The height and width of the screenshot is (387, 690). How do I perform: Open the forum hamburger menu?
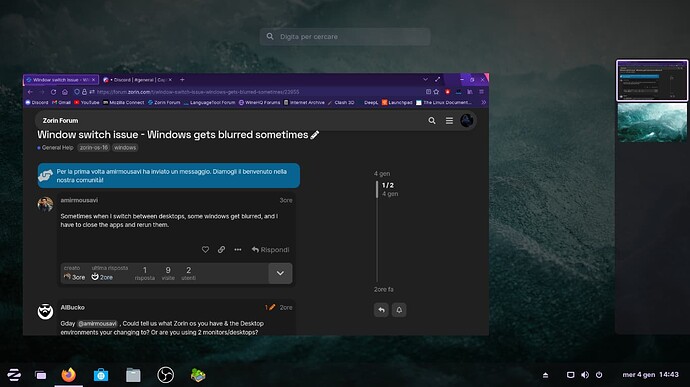[449, 121]
